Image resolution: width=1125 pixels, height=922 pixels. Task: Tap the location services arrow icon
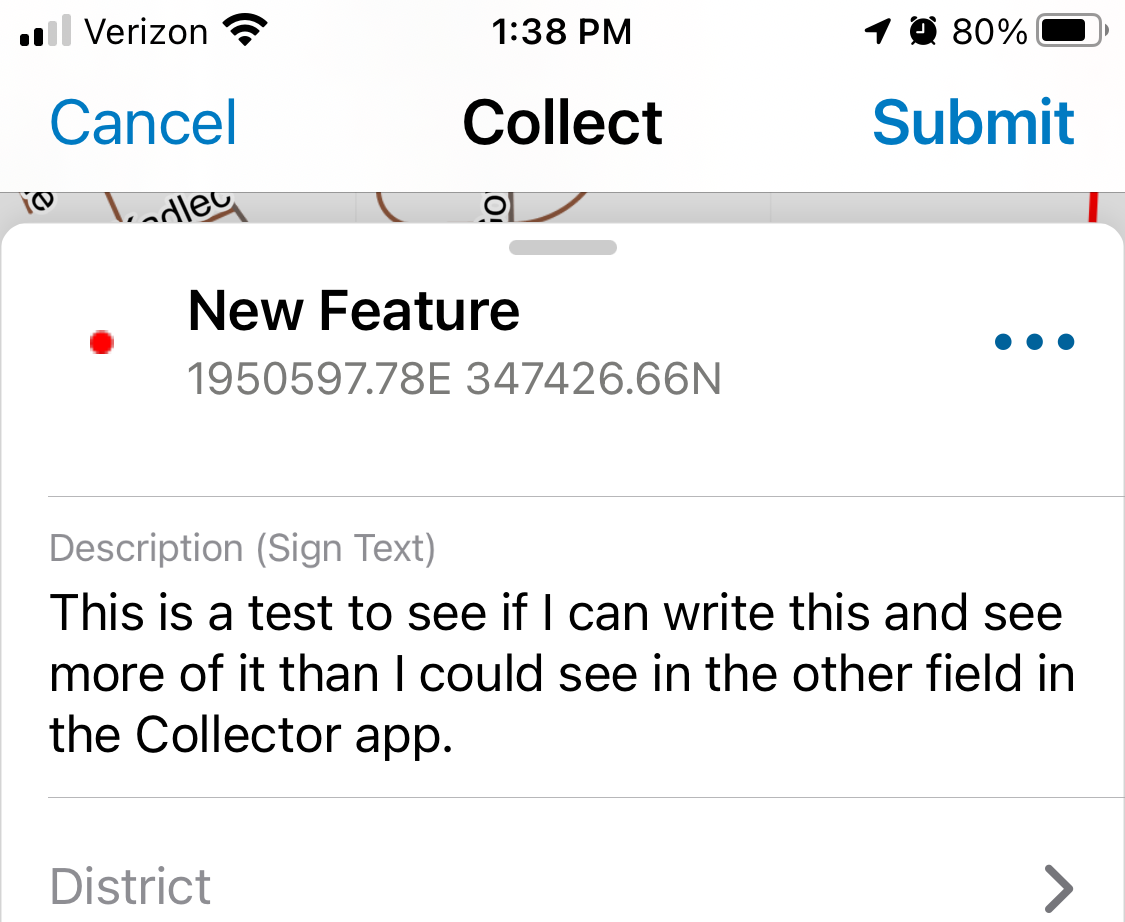[x=877, y=31]
